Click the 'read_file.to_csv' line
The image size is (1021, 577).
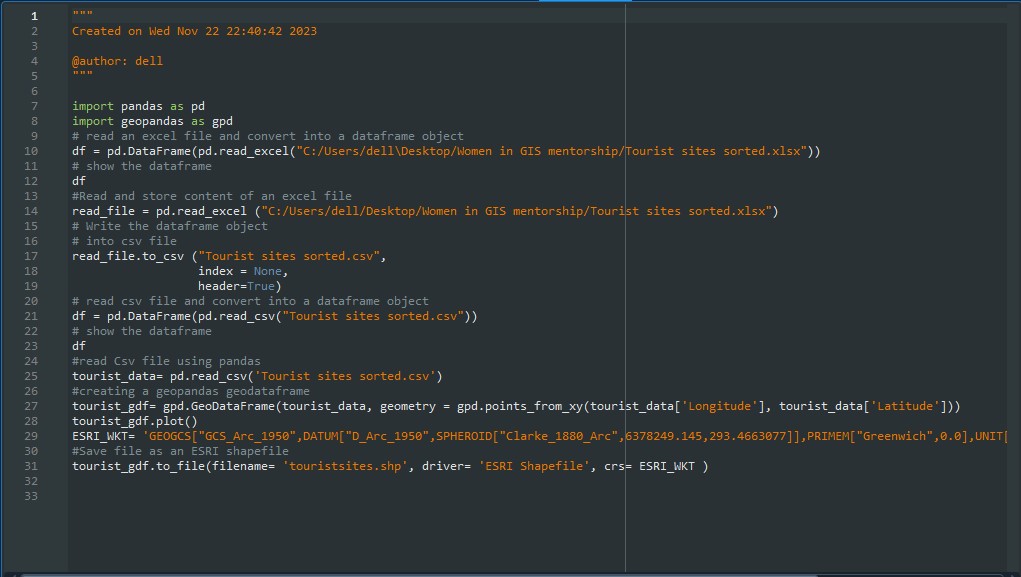pyautogui.click(x=229, y=256)
